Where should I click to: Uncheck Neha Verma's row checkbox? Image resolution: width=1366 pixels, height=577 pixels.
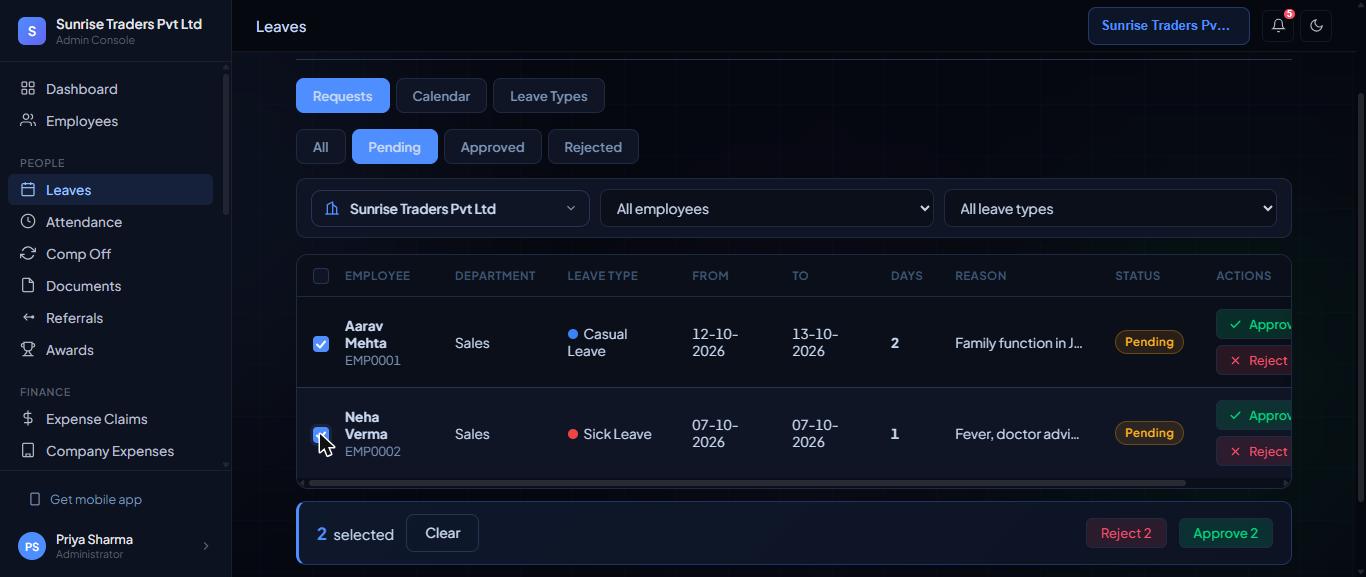tap(321, 435)
